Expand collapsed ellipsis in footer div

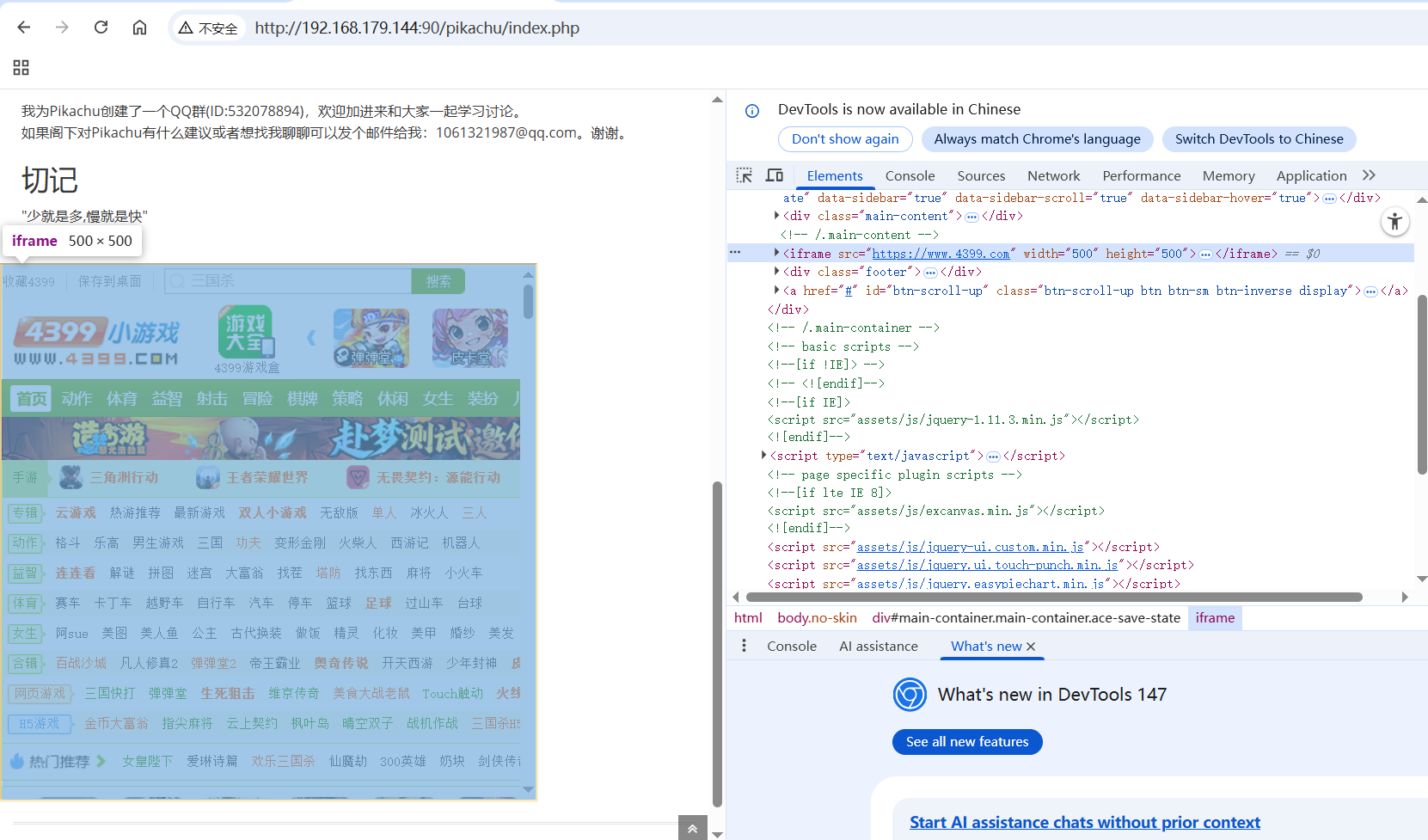point(930,273)
